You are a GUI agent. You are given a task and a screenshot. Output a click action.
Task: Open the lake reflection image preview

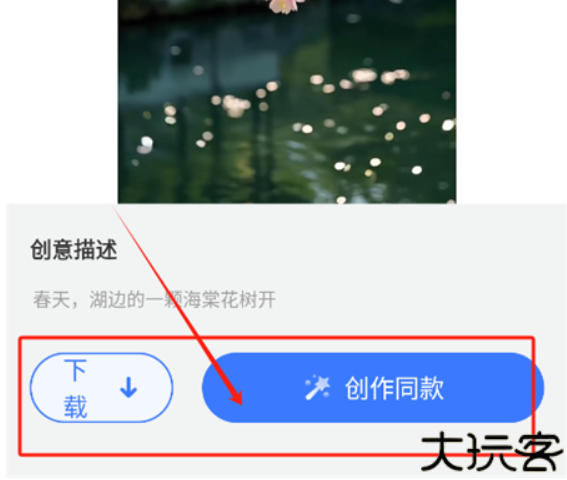click(287, 101)
